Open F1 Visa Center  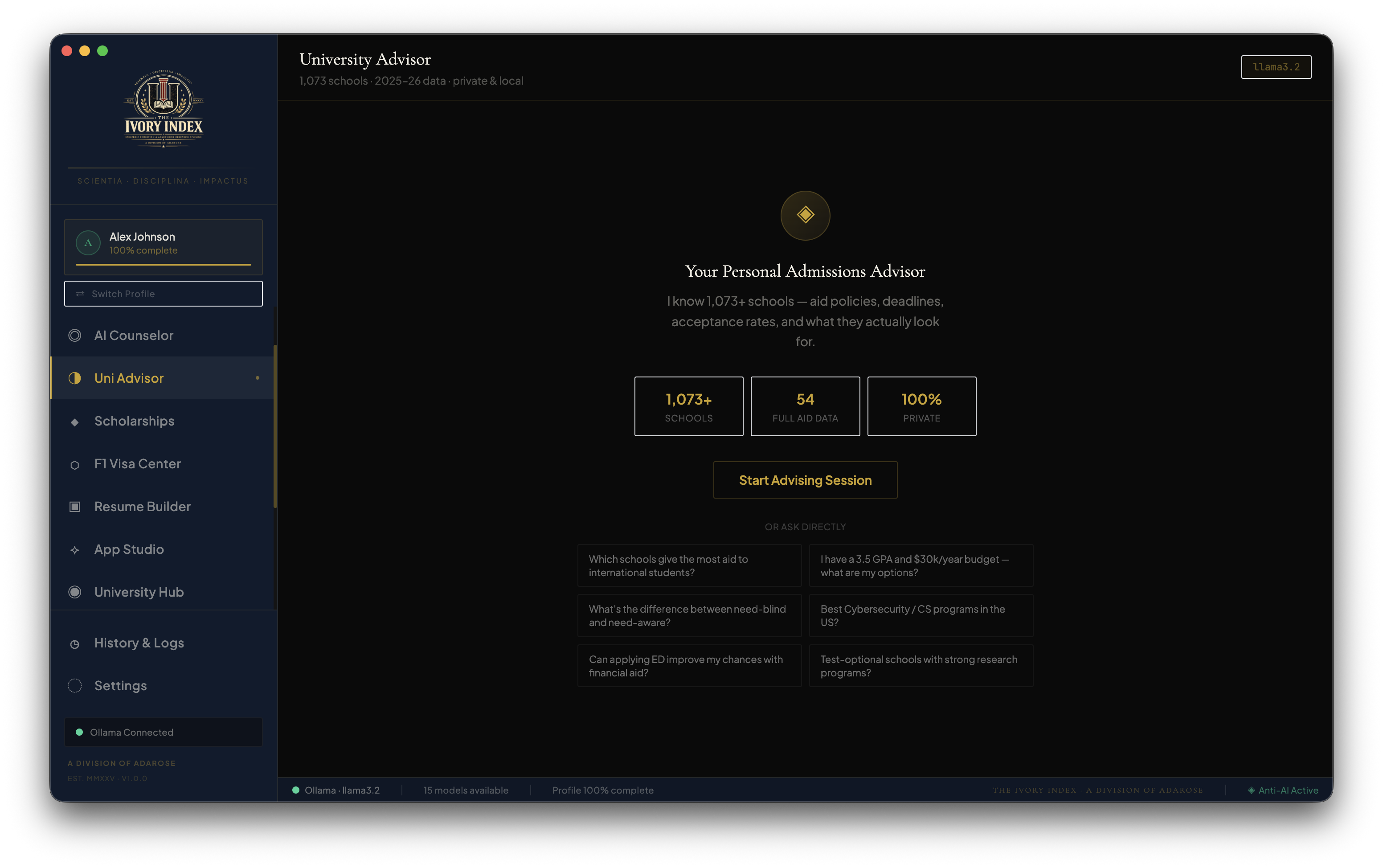(162, 464)
